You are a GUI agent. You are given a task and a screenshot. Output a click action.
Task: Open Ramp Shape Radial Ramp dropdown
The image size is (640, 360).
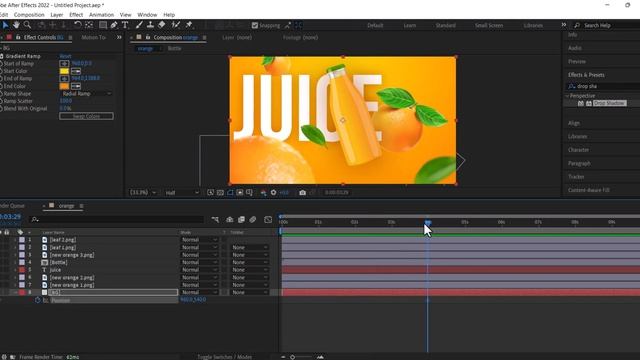coord(86,93)
